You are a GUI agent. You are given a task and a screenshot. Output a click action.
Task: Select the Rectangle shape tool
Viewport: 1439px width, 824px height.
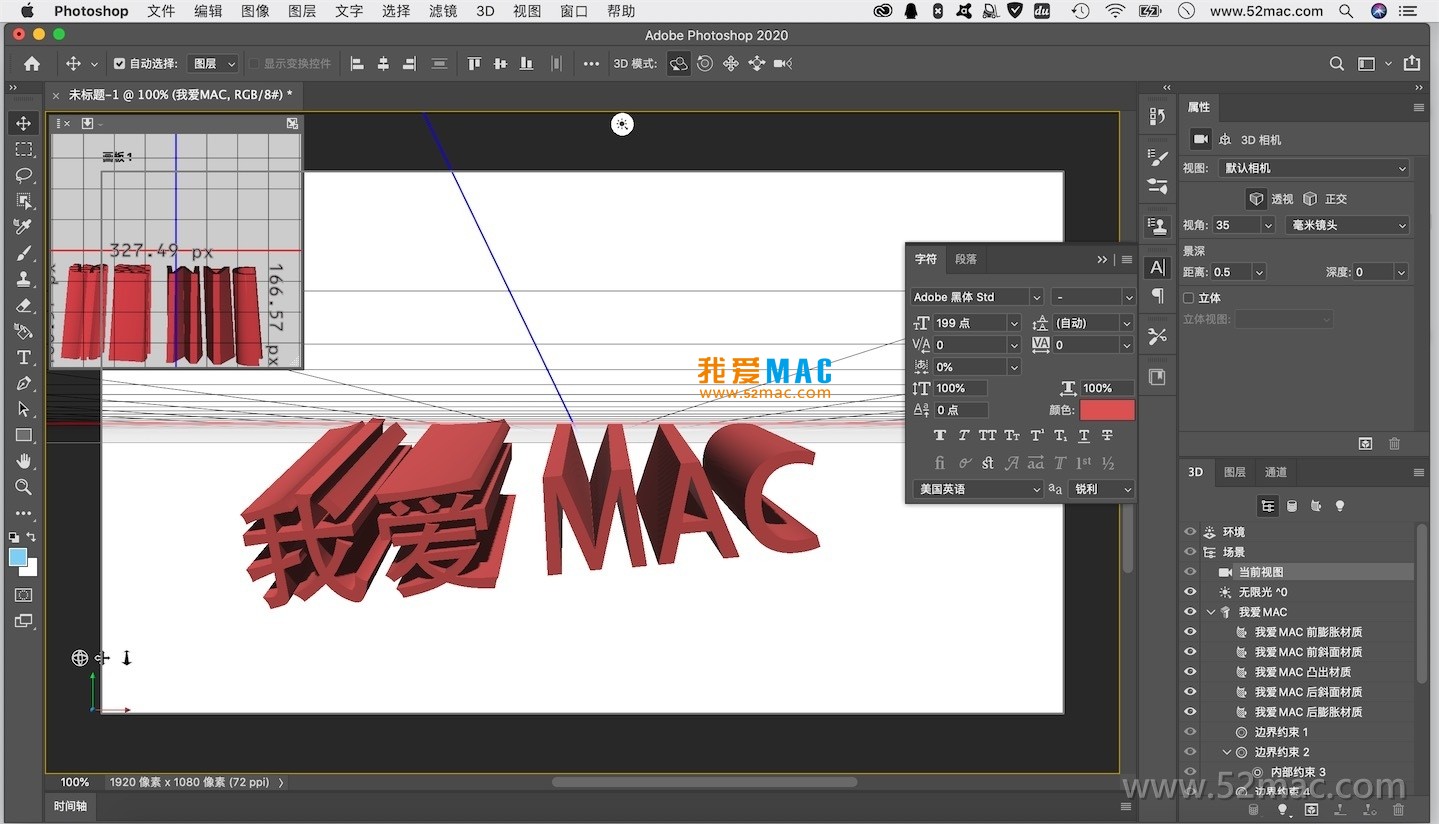pyautogui.click(x=23, y=435)
